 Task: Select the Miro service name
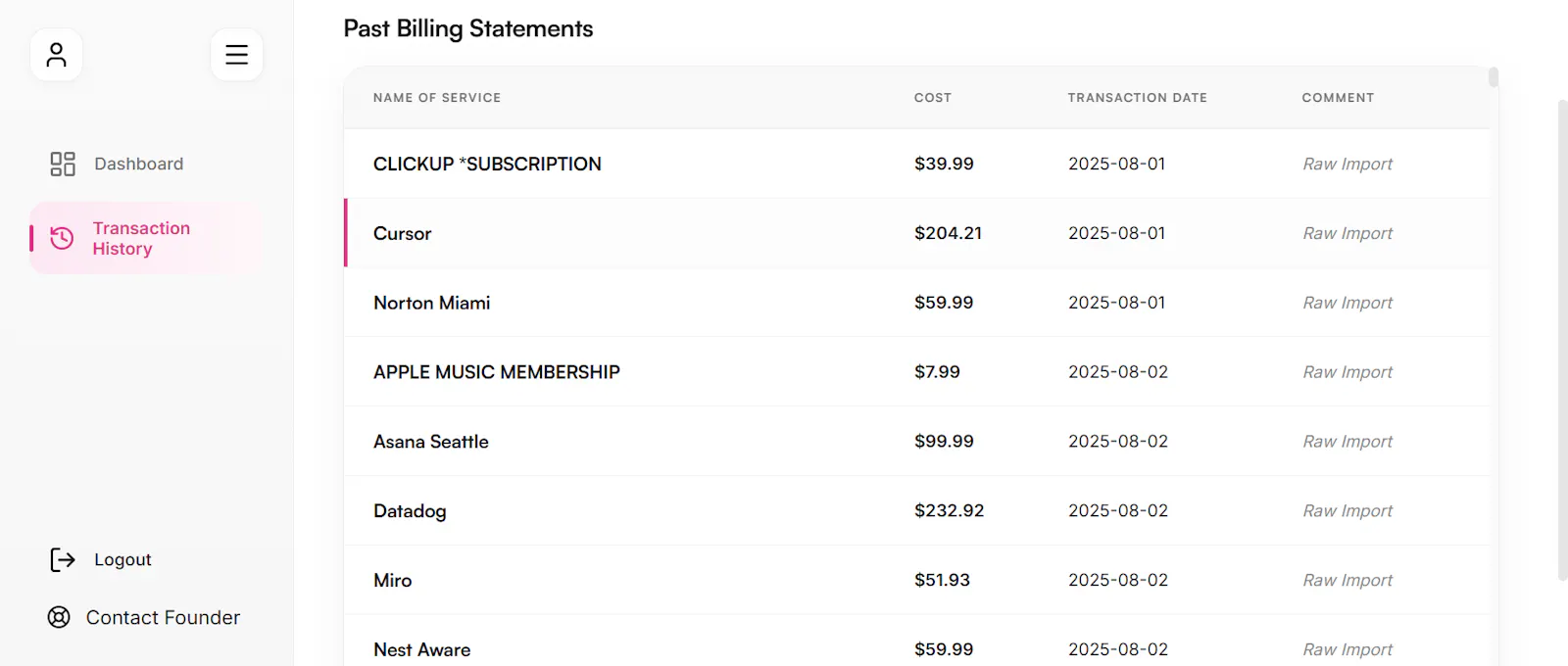(392, 580)
